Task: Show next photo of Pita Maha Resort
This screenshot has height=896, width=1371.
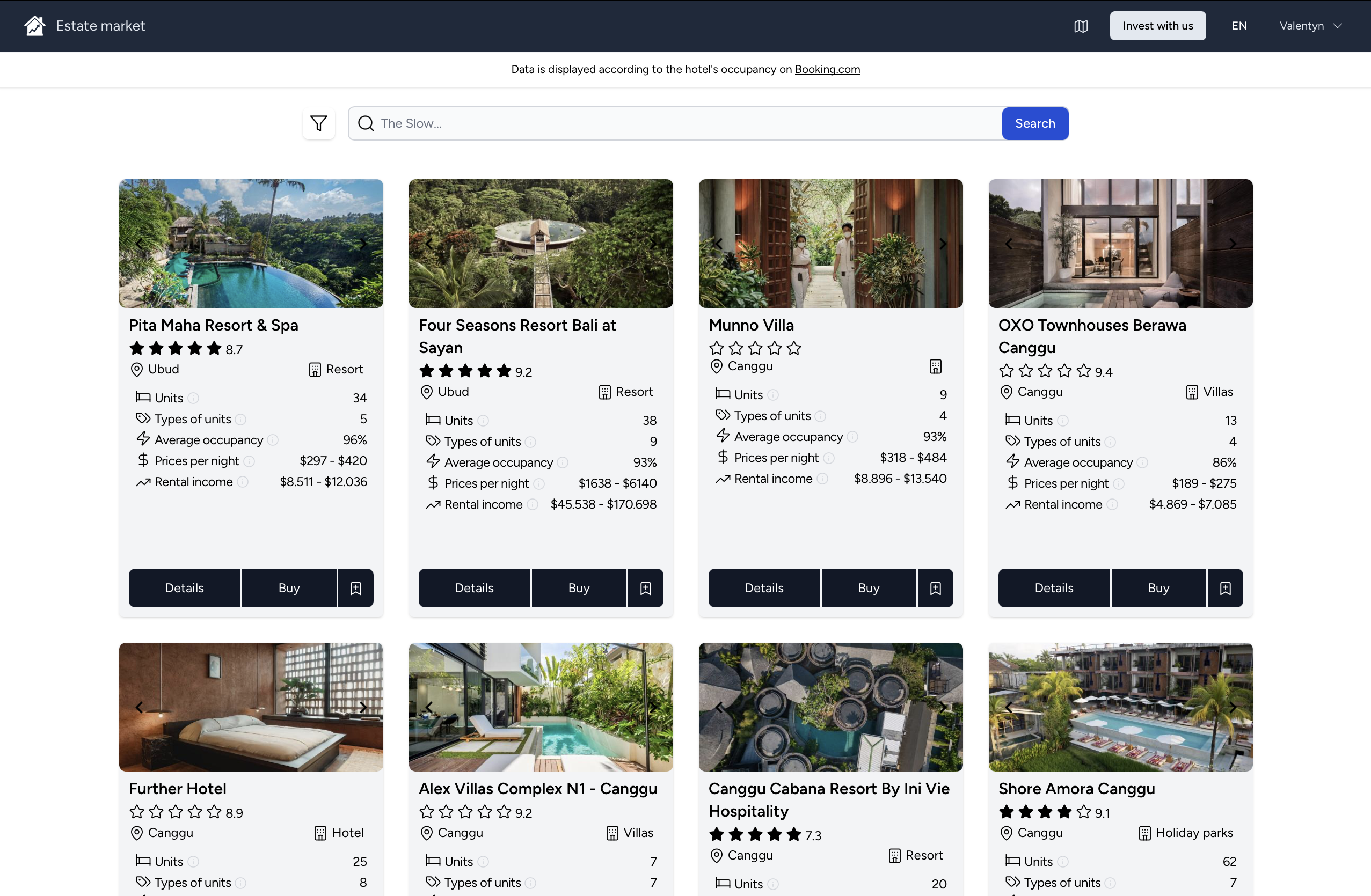Action: click(x=363, y=244)
